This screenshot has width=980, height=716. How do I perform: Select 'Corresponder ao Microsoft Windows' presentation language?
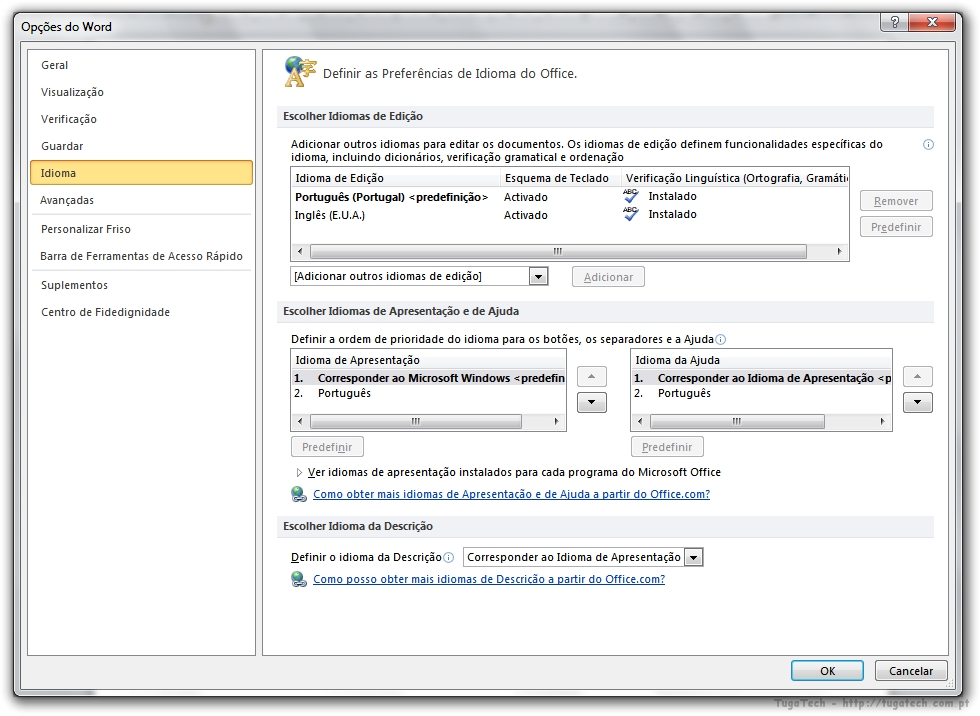[429, 378]
